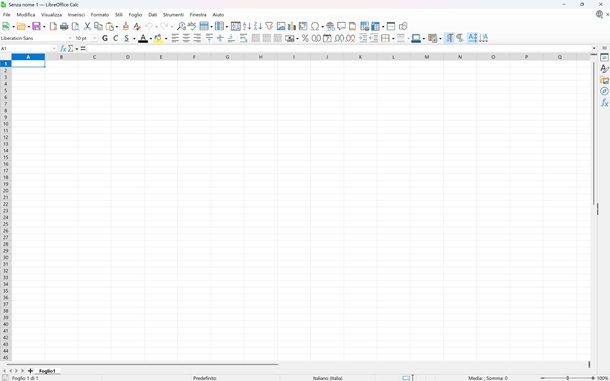
Task: Set font color A swatch
Action: coord(143,38)
